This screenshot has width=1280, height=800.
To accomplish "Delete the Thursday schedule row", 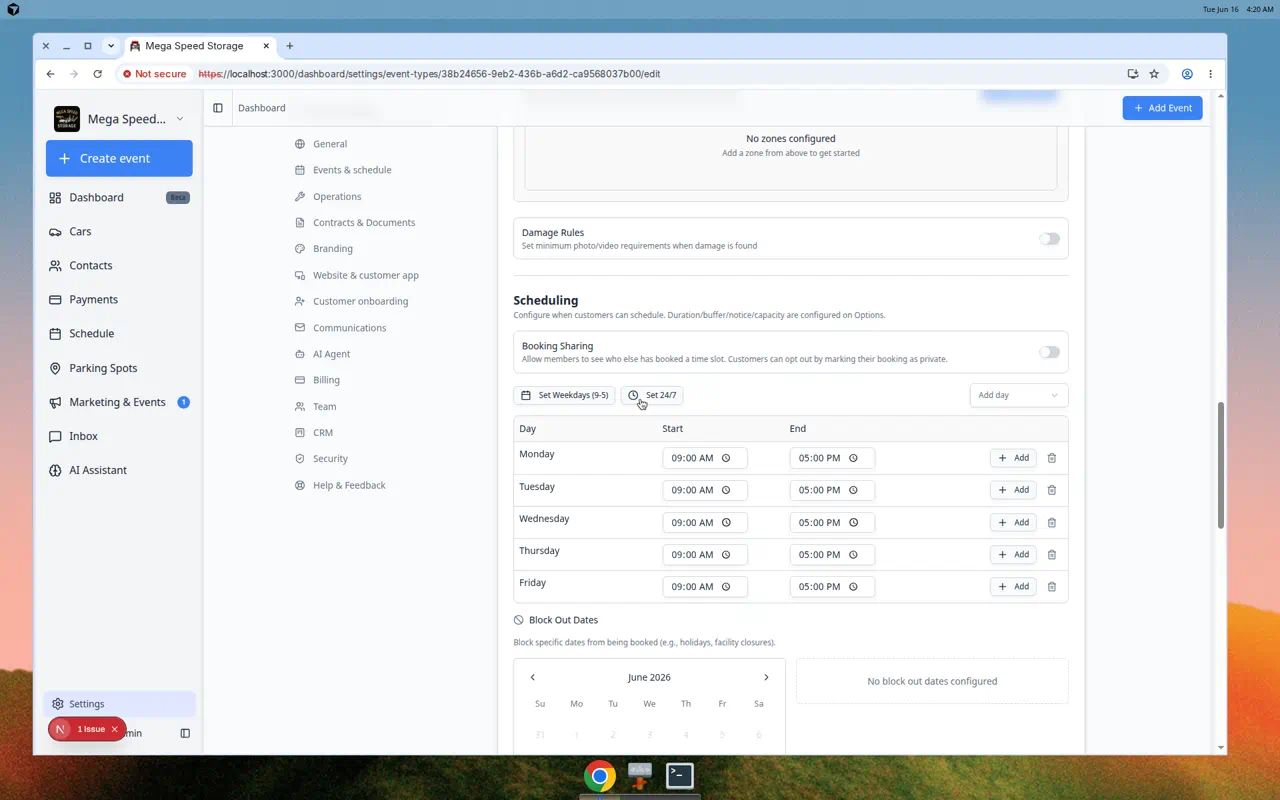I will (1051, 554).
